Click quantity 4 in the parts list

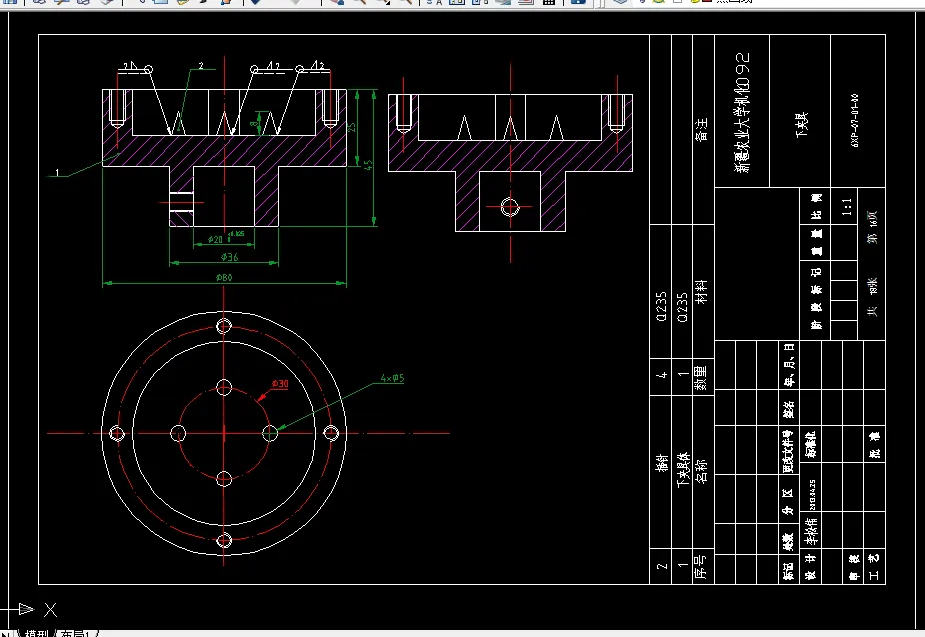(661, 375)
